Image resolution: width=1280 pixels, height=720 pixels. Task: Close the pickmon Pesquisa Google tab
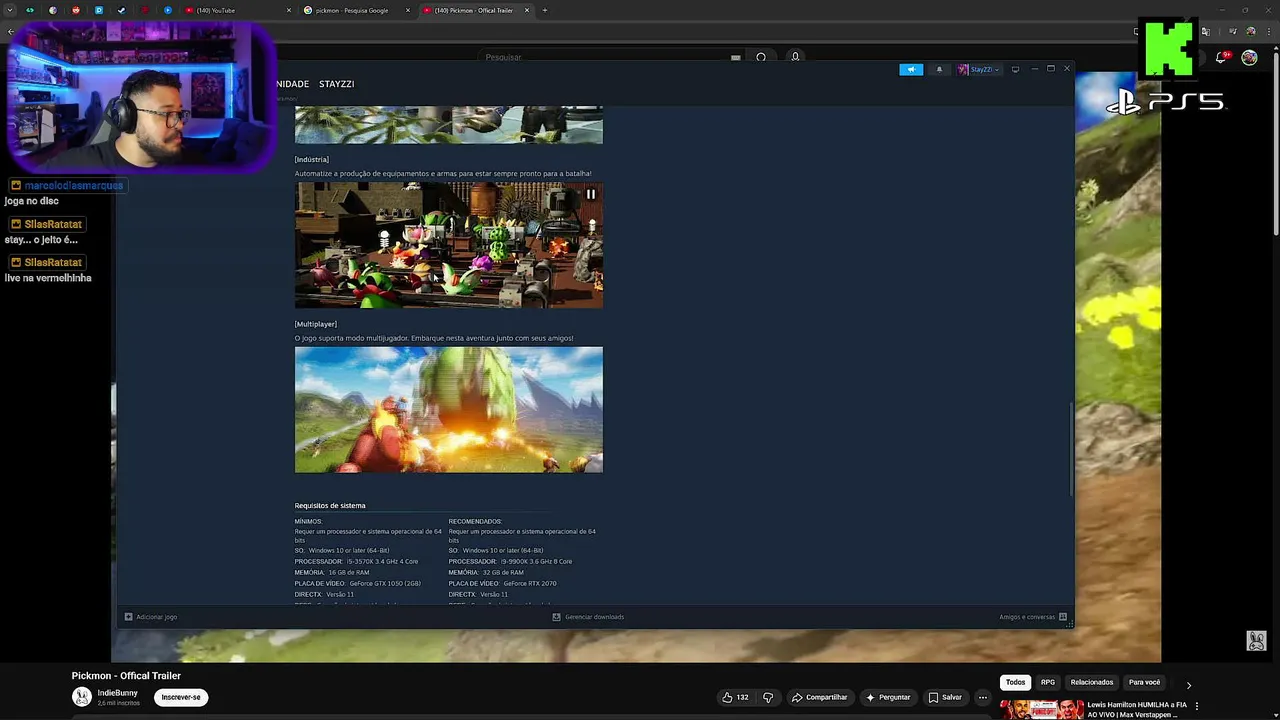click(x=408, y=10)
